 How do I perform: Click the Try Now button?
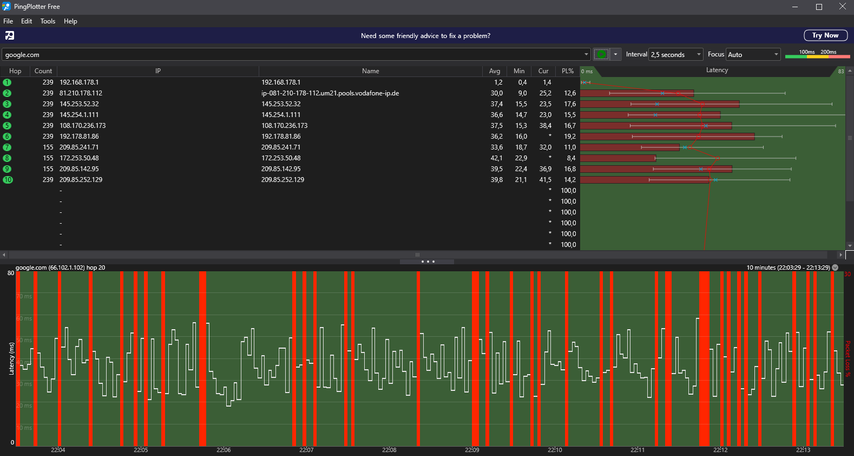(824, 35)
